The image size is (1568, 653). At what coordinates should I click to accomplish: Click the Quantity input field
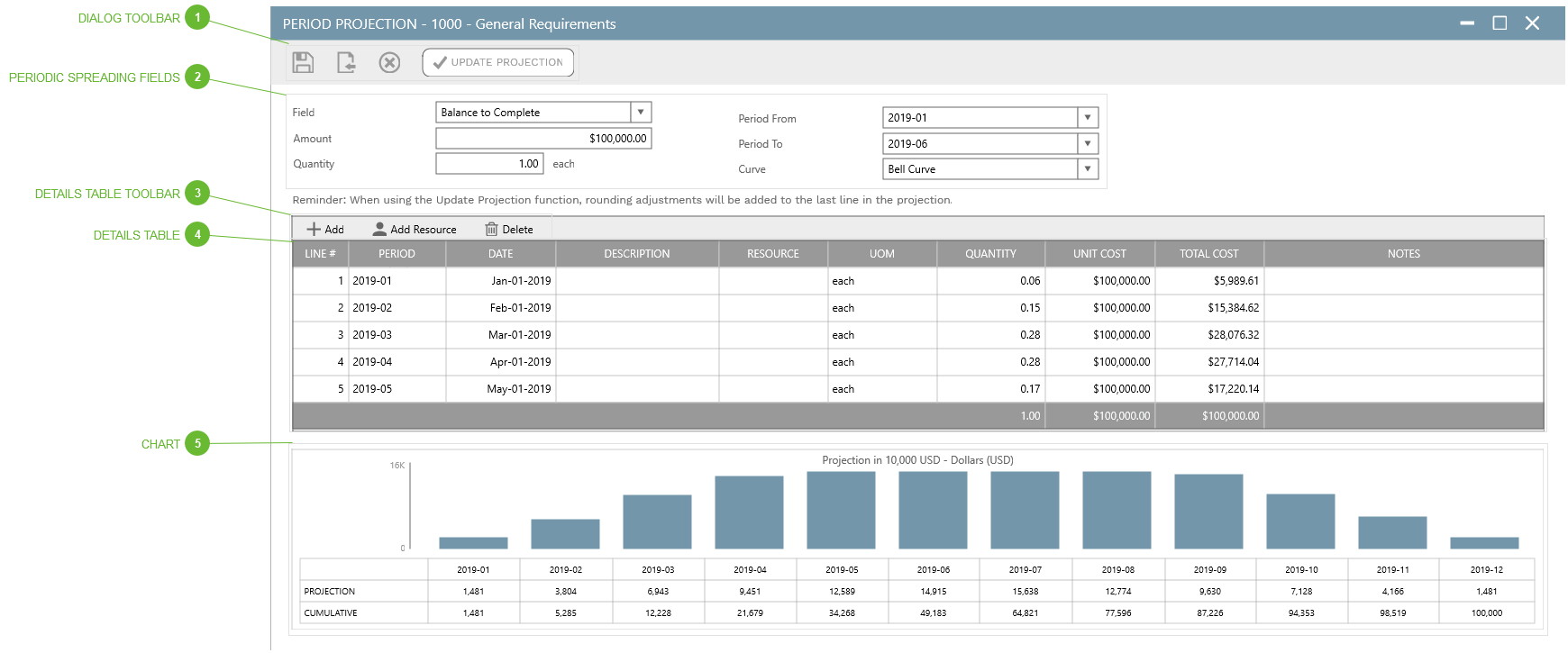click(x=489, y=164)
